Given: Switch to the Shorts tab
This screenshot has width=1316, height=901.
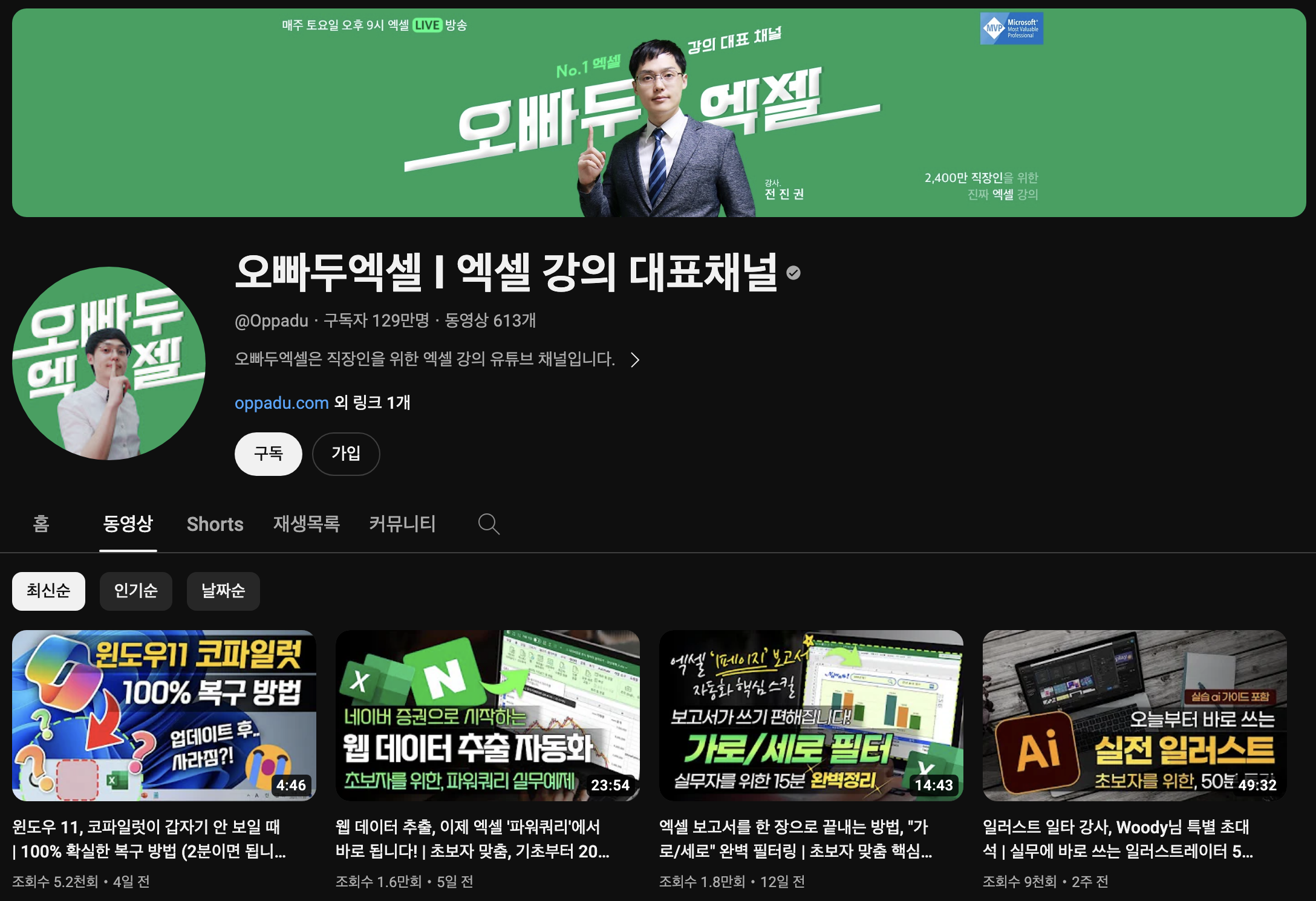Looking at the screenshot, I should (215, 524).
